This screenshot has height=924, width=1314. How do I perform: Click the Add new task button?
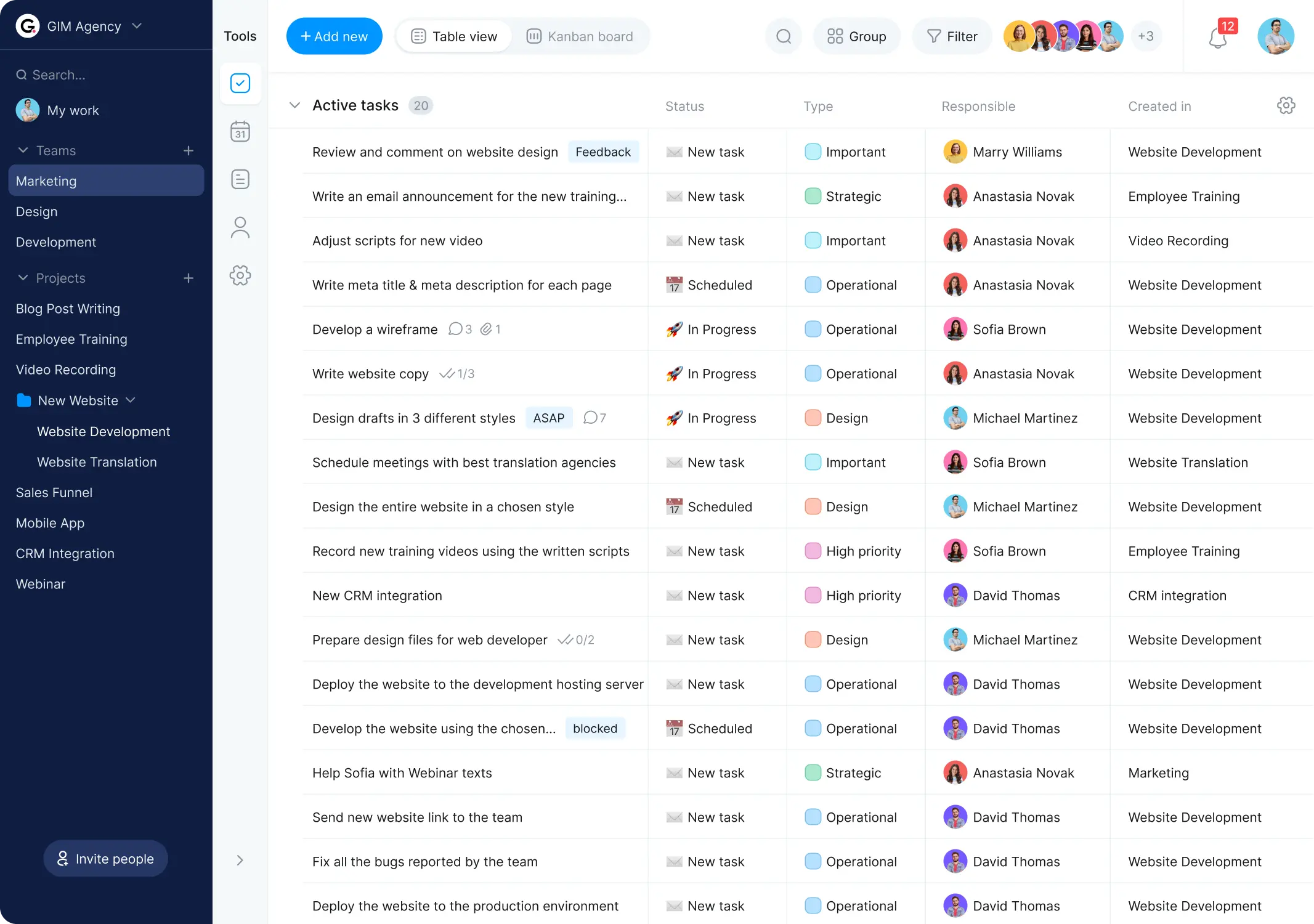tap(335, 36)
